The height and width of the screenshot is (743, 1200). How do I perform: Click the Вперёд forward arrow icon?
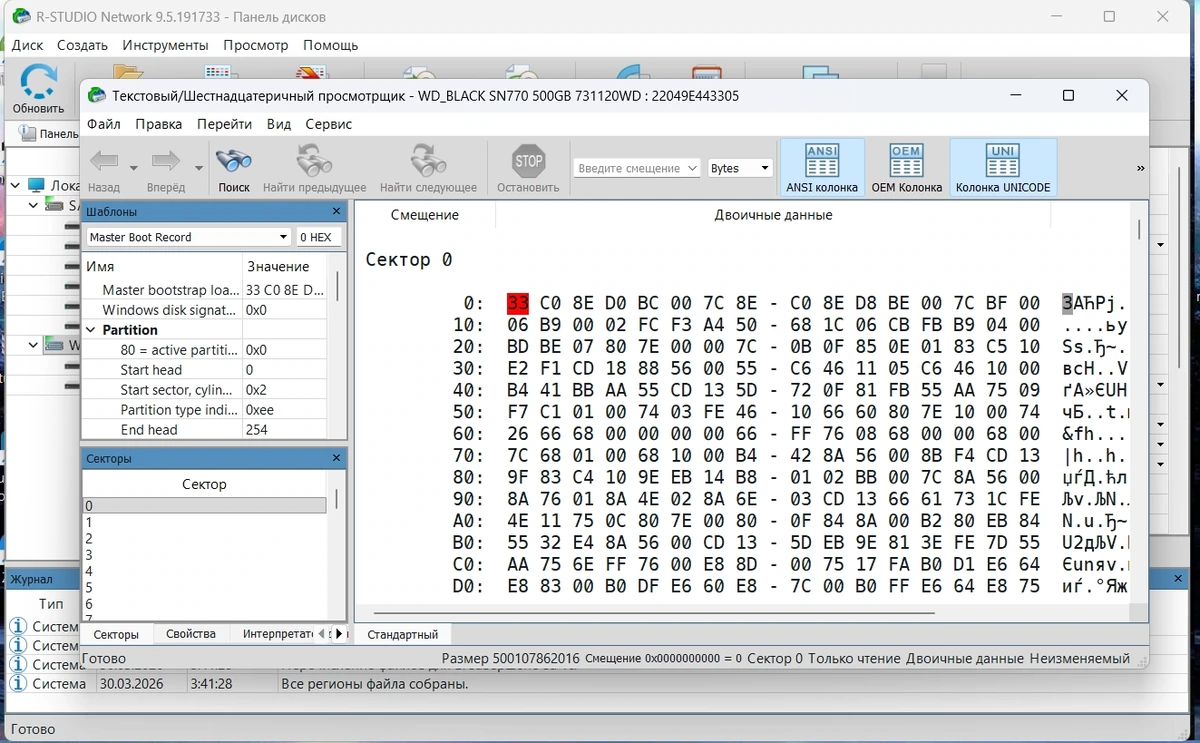[x=165, y=161]
